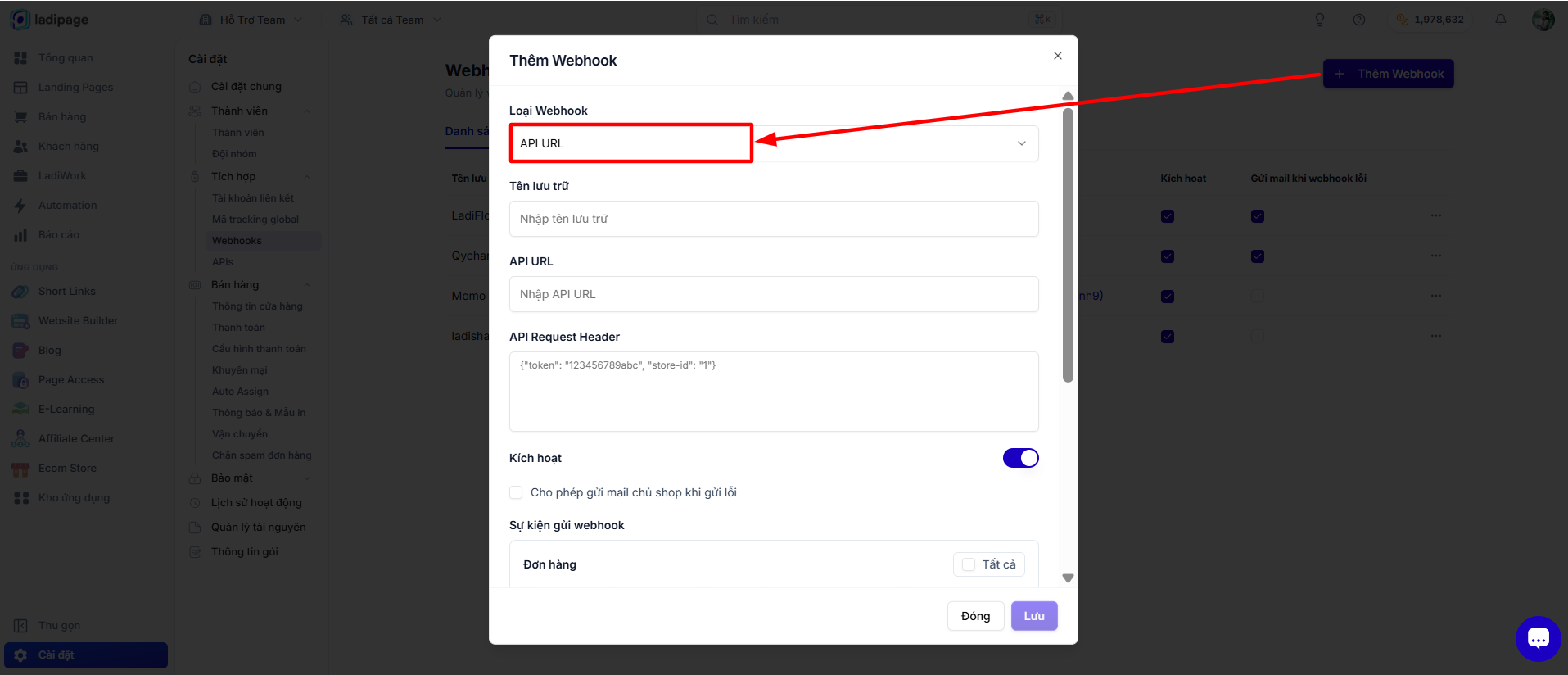Toggle the Kích hoạt switch off
The image size is (1568, 675).
click(1021, 458)
